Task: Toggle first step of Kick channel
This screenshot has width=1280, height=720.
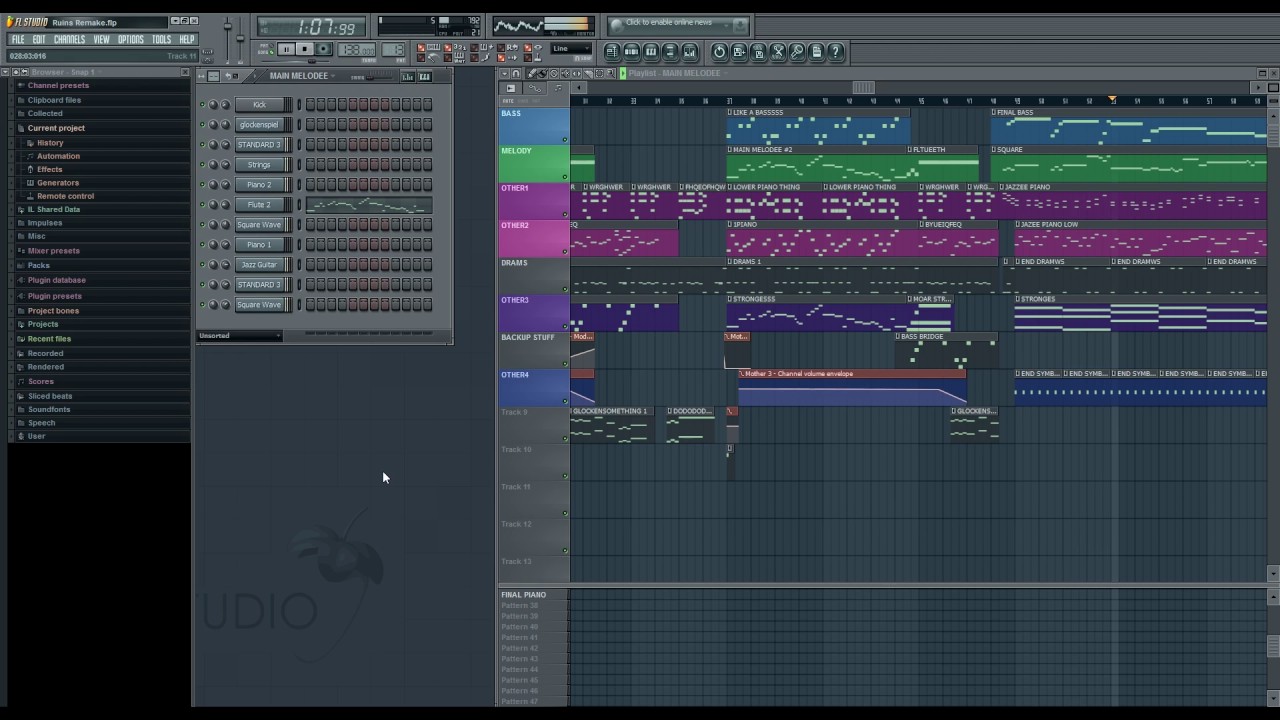Action: (311, 105)
